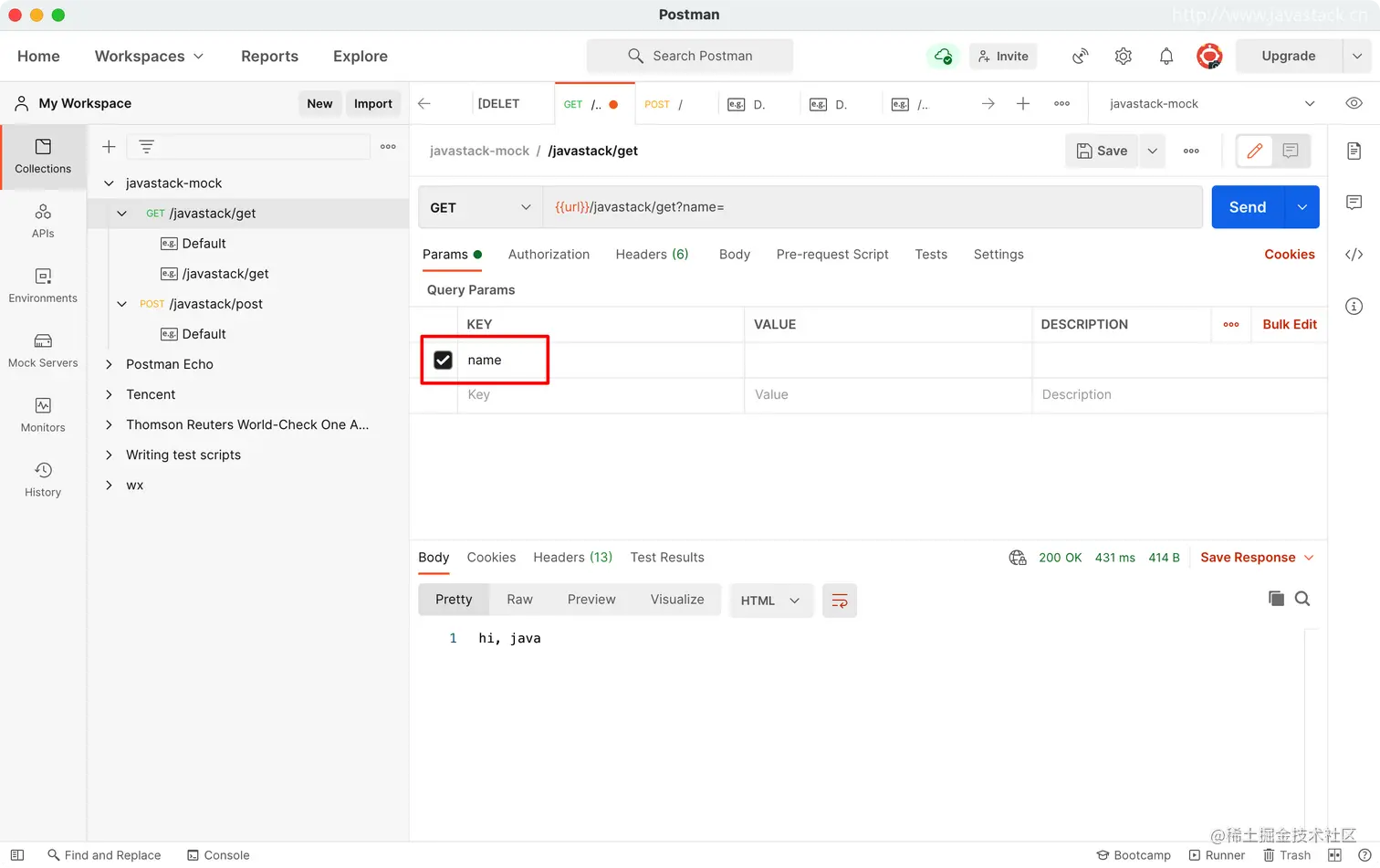The image size is (1380, 868).
Task: Click the Send button
Action: pos(1248,207)
